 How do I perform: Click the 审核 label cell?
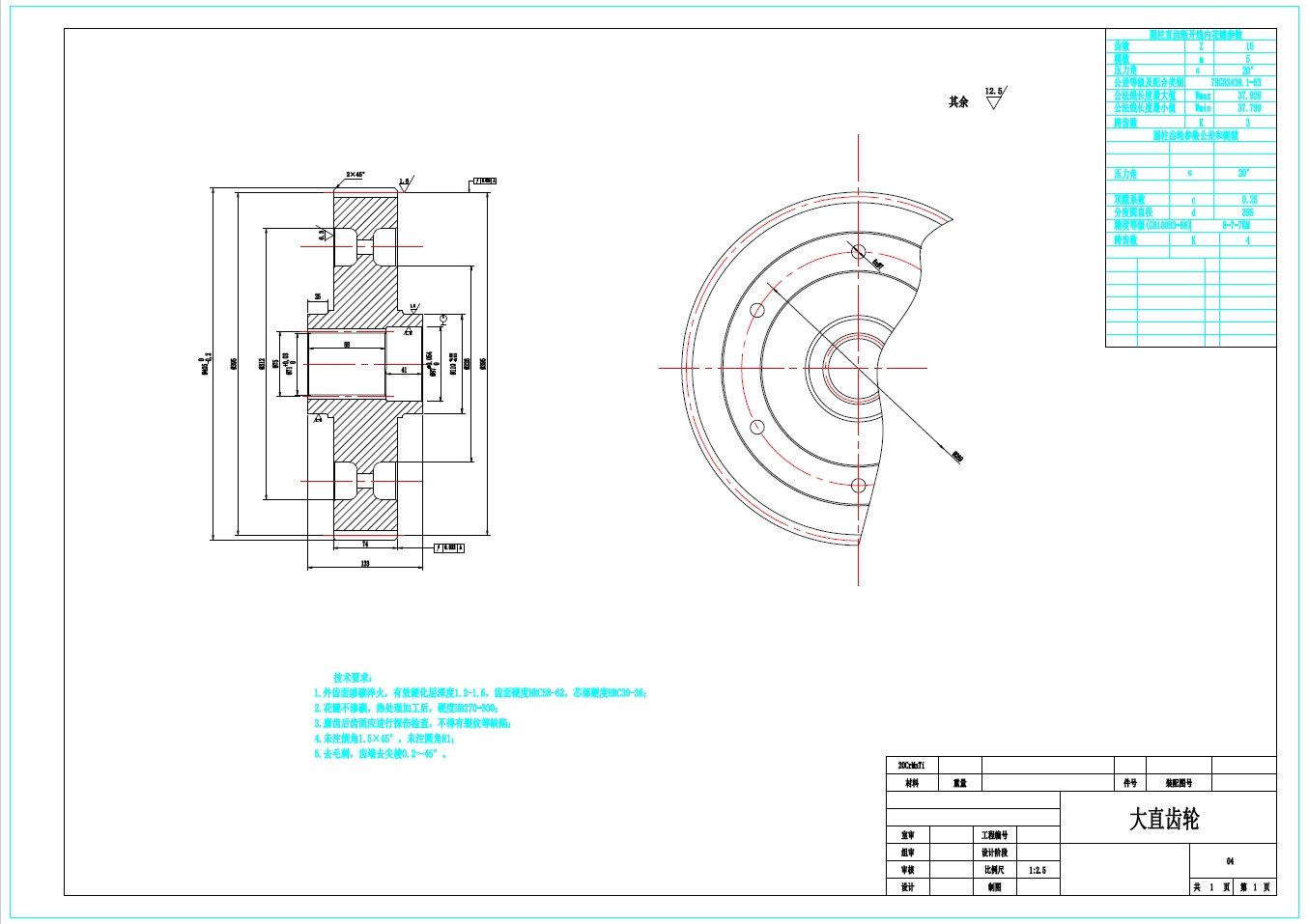(908, 870)
